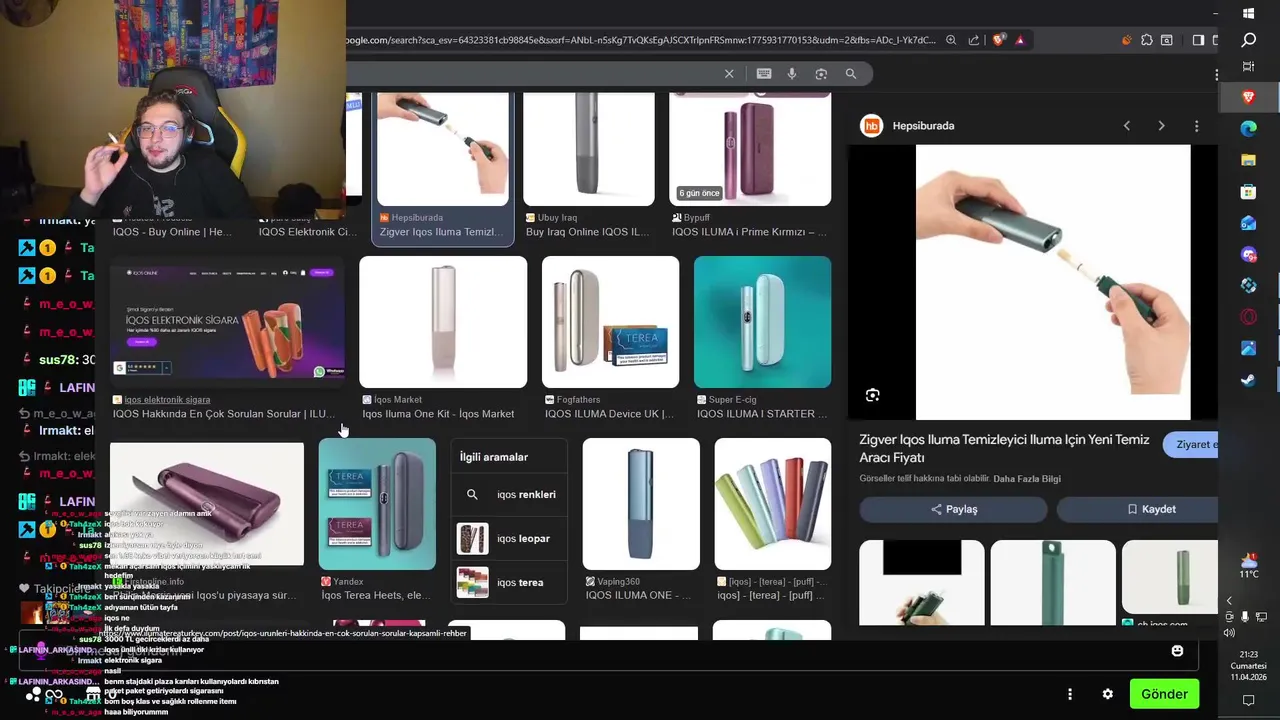Viewport: 1280px width, 720px height.
Task: Open the browser extensions puzzle icon
Action: tap(1147, 40)
